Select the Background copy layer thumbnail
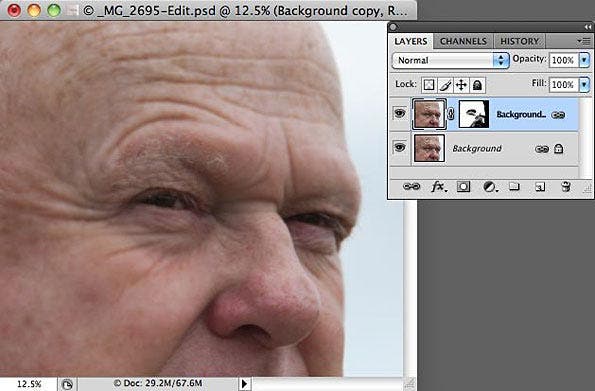The width and height of the screenshot is (595, 391). [x=429, y=114]
